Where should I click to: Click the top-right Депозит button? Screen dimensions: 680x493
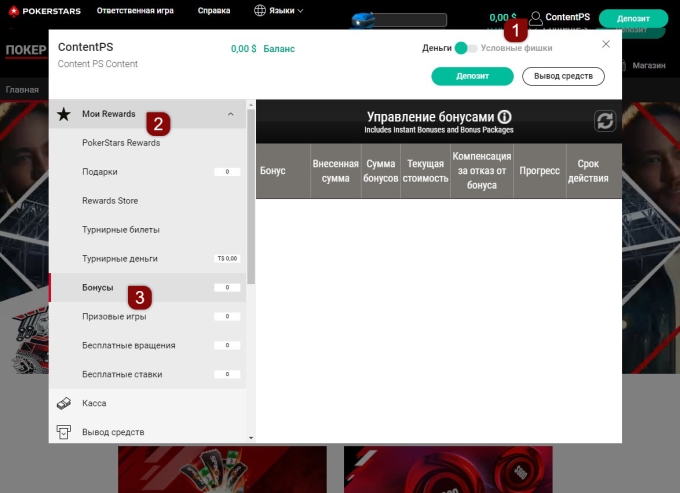click(633, 19)
